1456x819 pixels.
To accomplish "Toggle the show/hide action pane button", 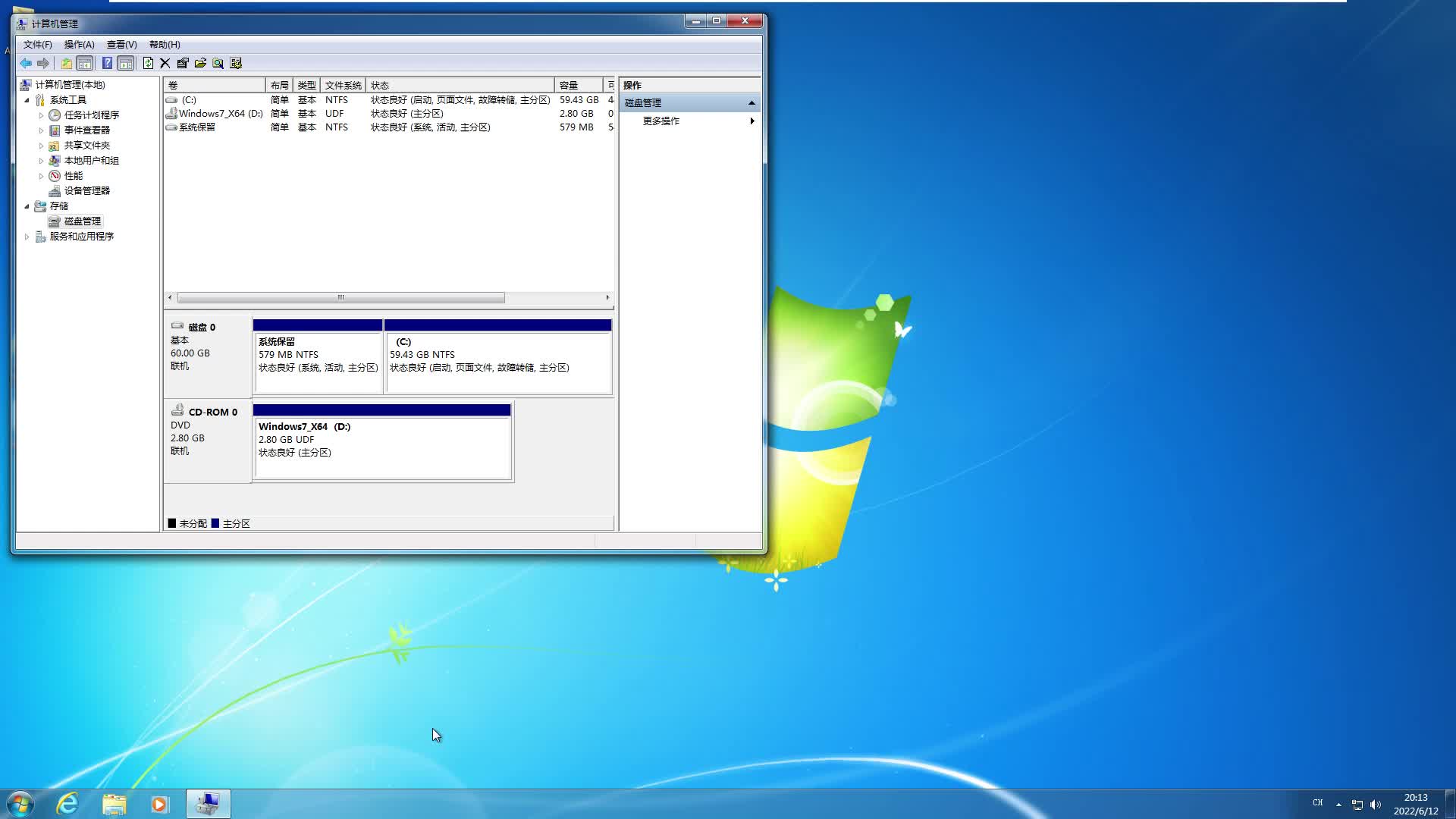I will coord(126,63).
